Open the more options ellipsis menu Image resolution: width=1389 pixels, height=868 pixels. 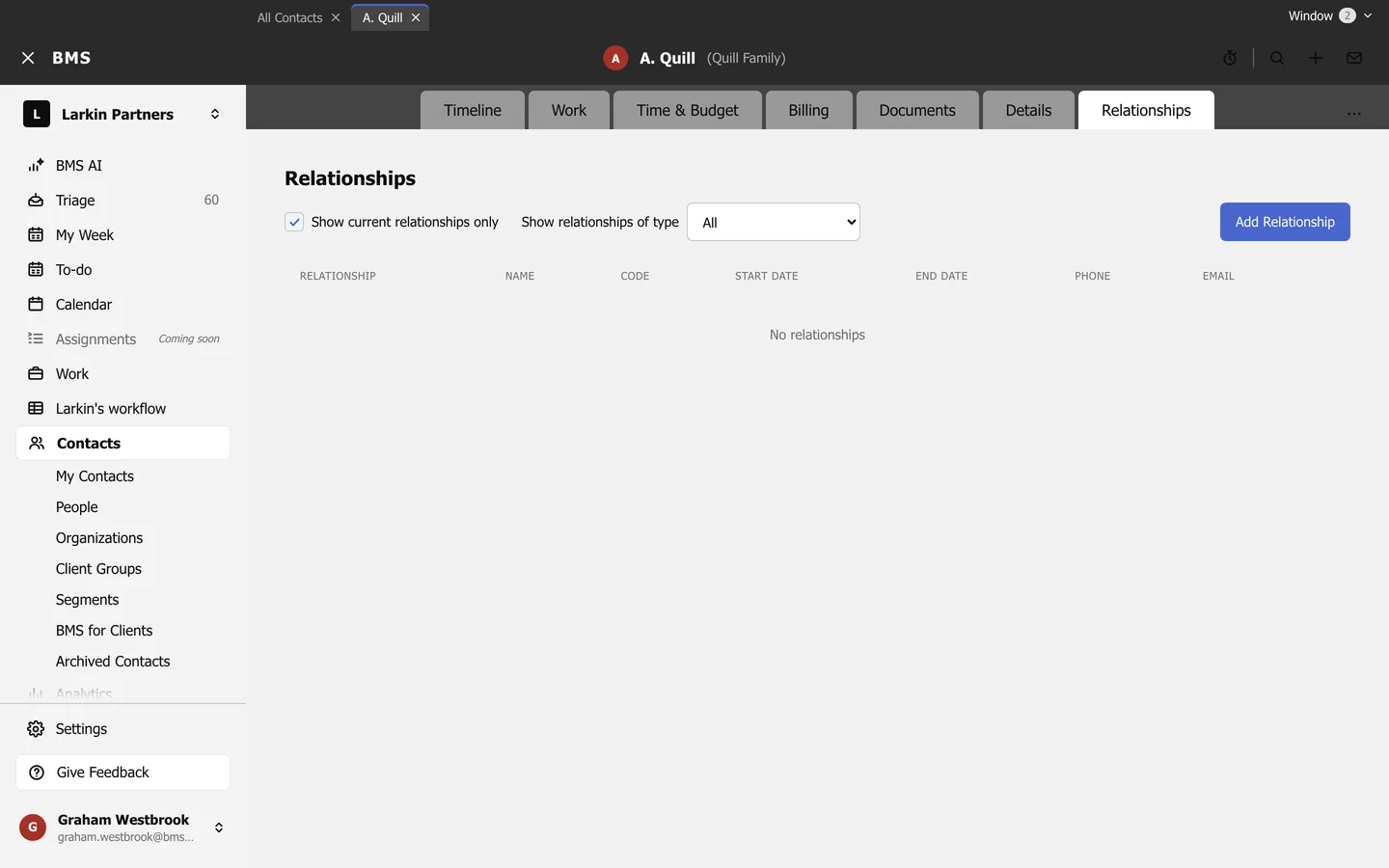pos(1354,113)
